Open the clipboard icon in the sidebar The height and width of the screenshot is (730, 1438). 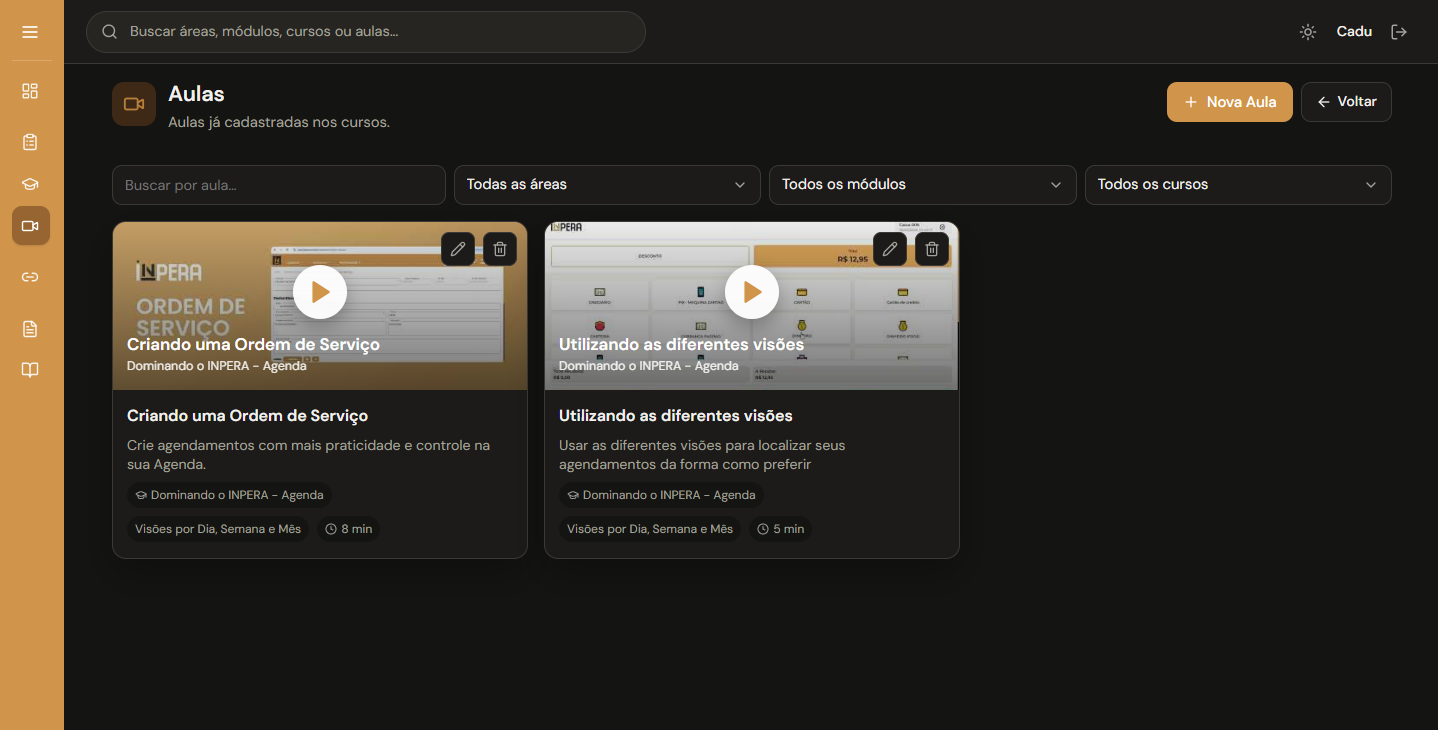click(x=30, y=142)
